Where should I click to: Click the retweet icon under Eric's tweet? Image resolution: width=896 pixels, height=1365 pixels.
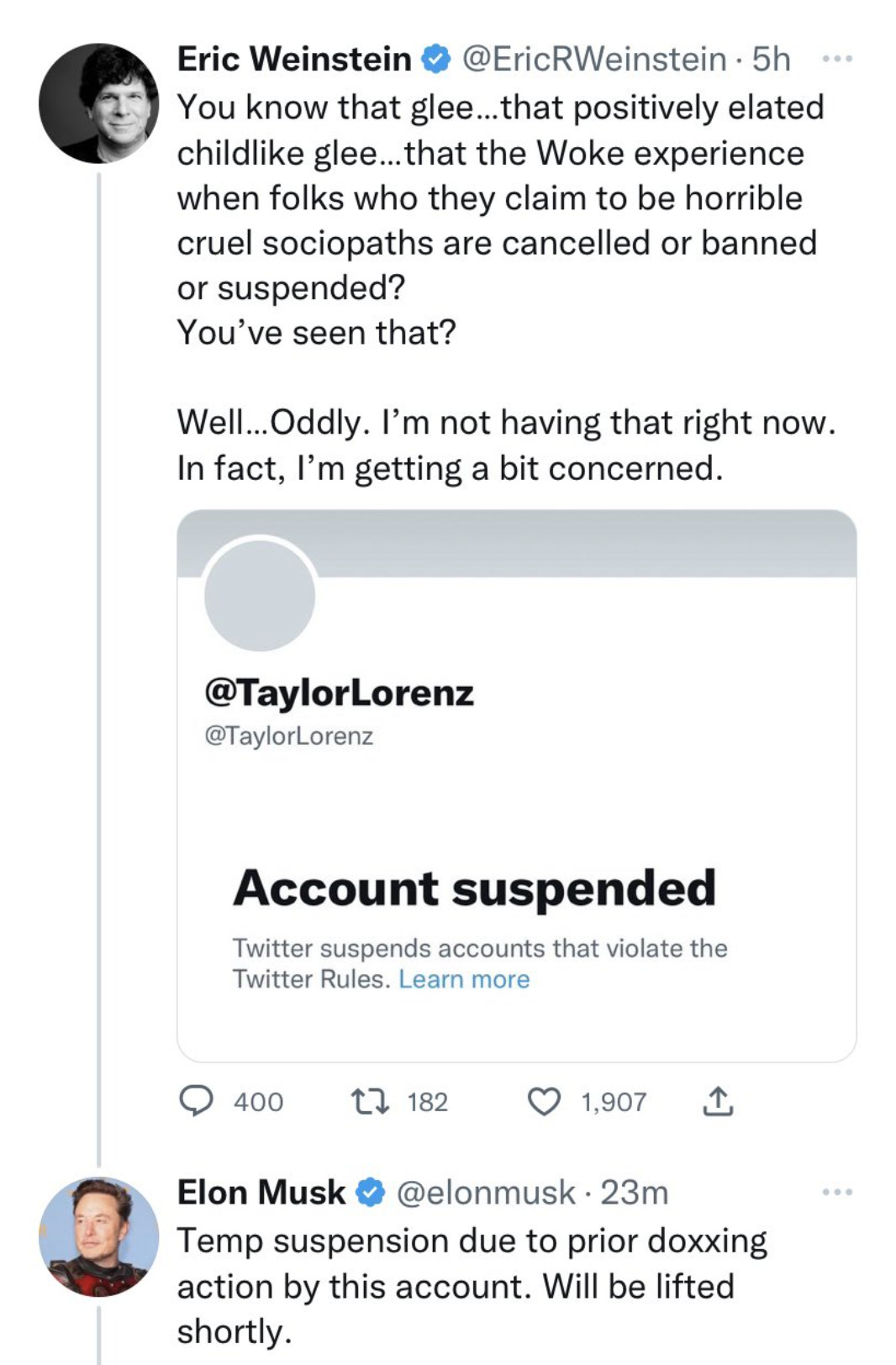click(x=370, y=1101)
